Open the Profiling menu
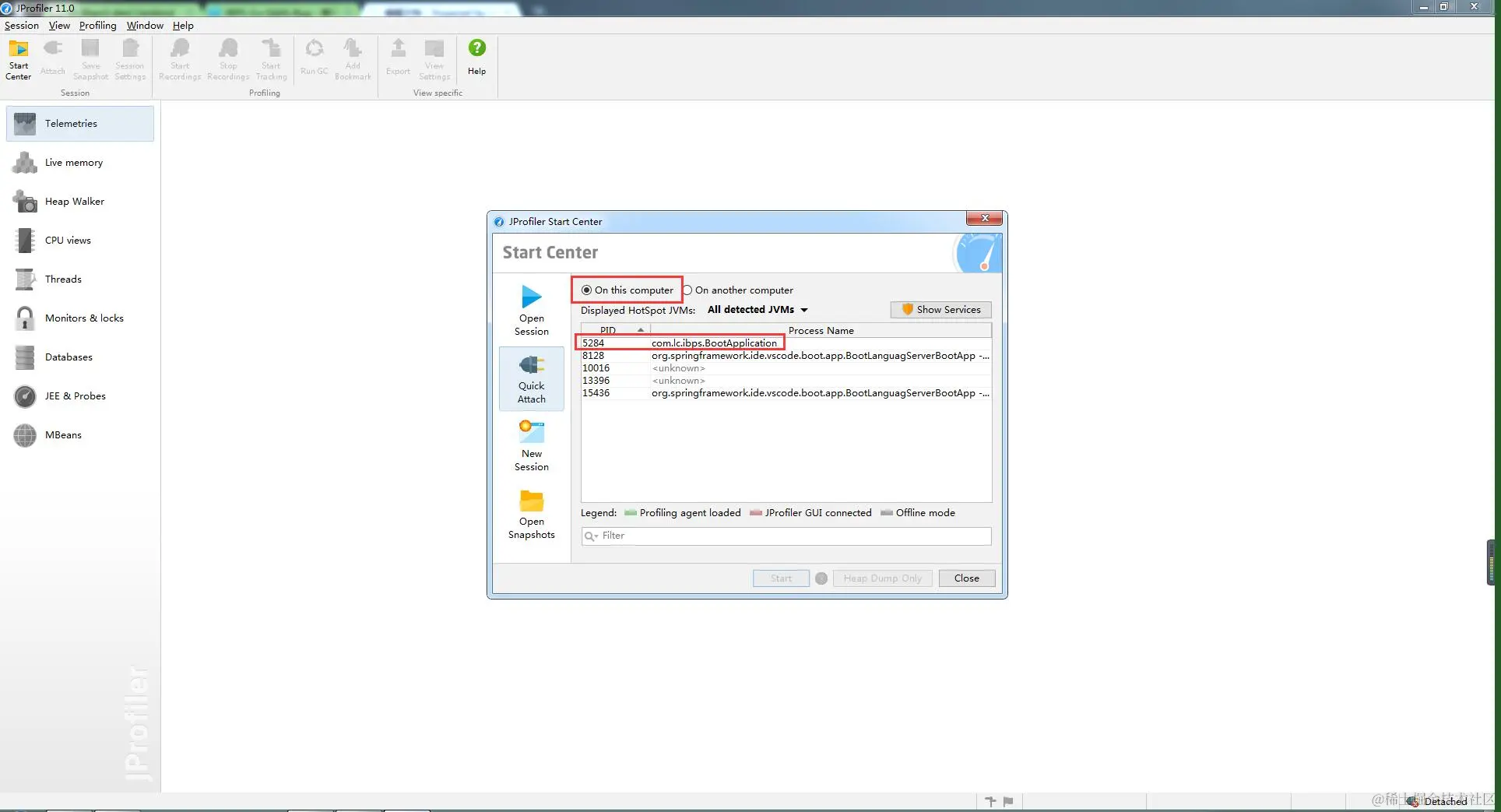The height and width of the screenshot is (812, 1501). coord(97,25)
